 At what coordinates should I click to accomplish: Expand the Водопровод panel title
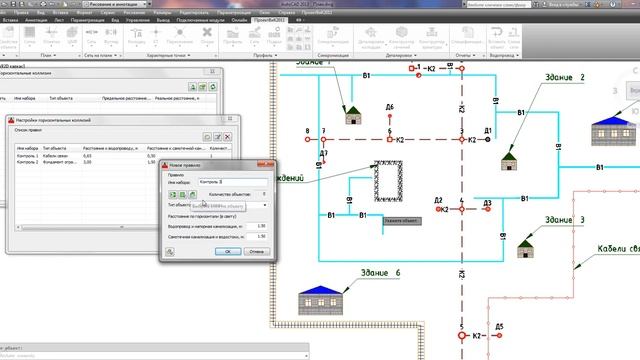pos(504,55)
